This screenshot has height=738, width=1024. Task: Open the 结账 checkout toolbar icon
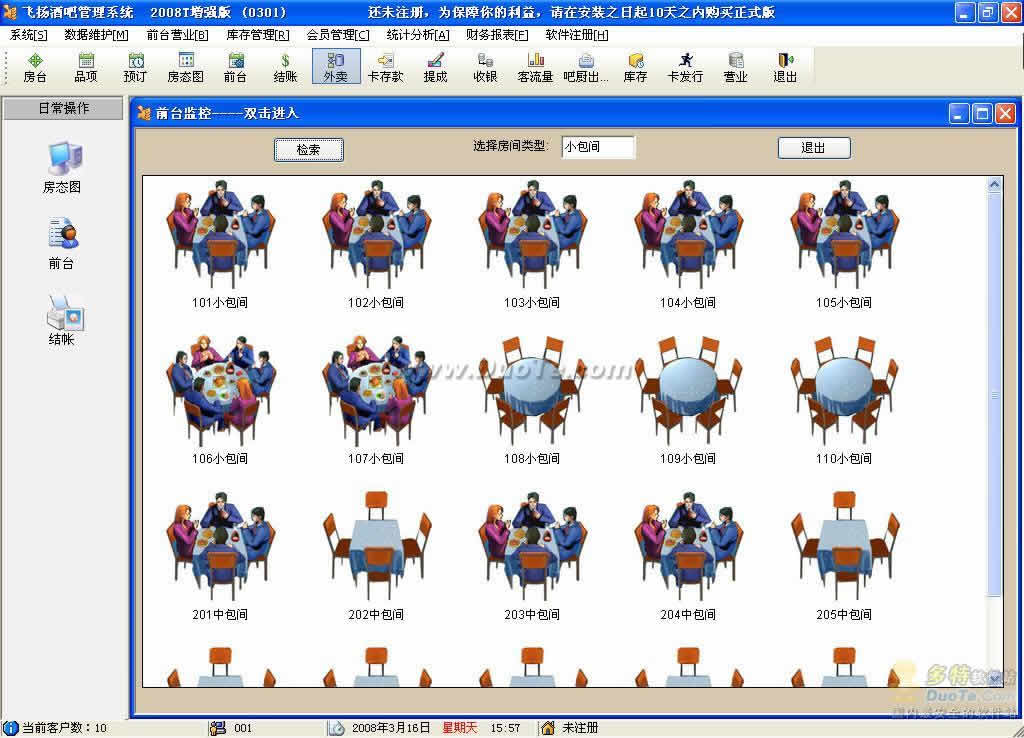(x=285, y=67)
